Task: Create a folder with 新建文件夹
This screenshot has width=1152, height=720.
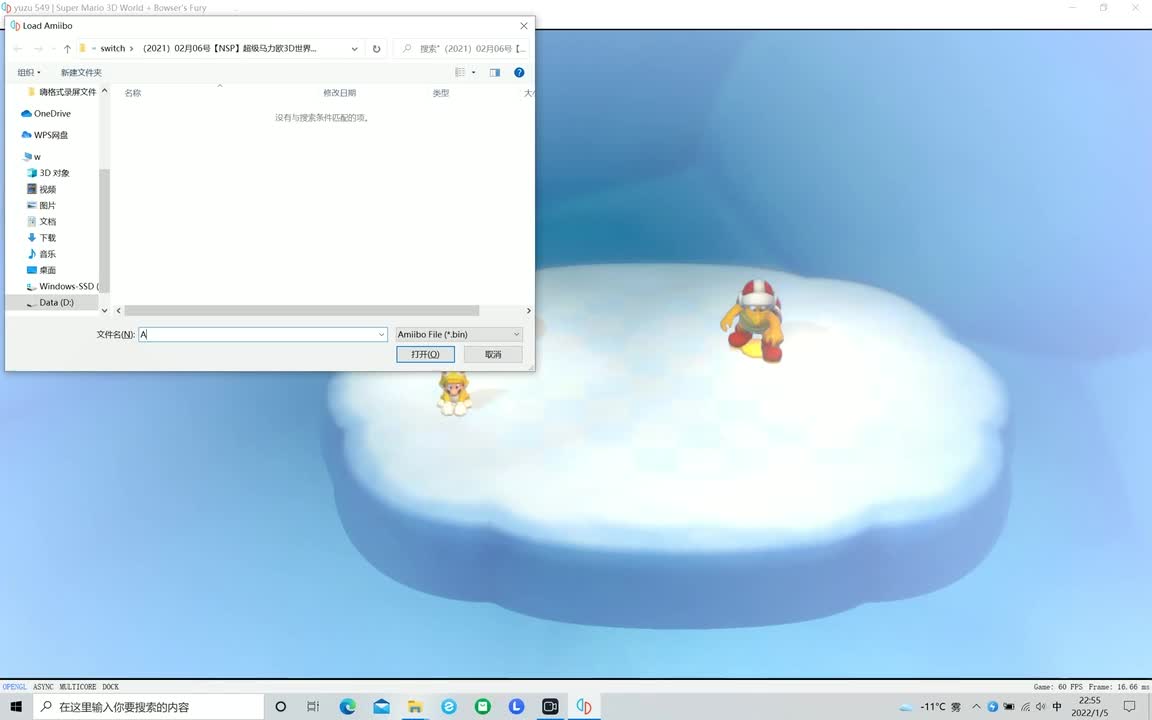Action: coord(81,72)
